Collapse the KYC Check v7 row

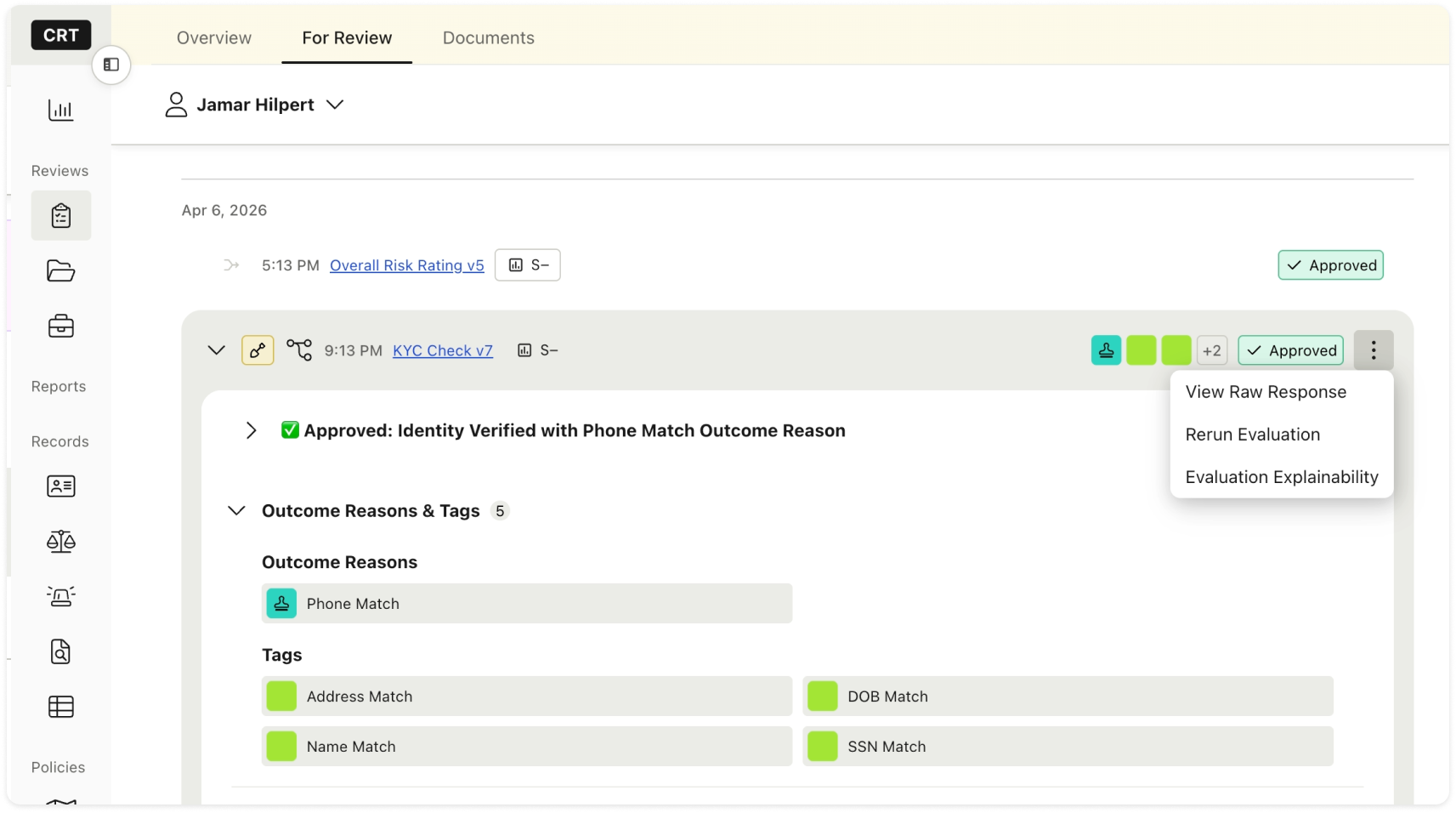click(217, 350)
